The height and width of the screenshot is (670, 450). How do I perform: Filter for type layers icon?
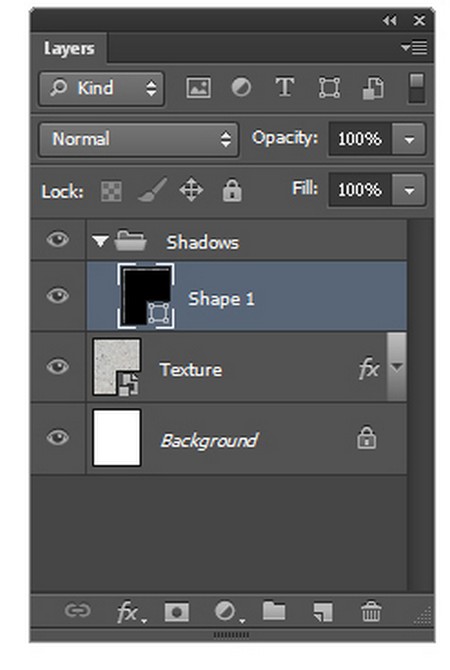click(x=285, y=88)
